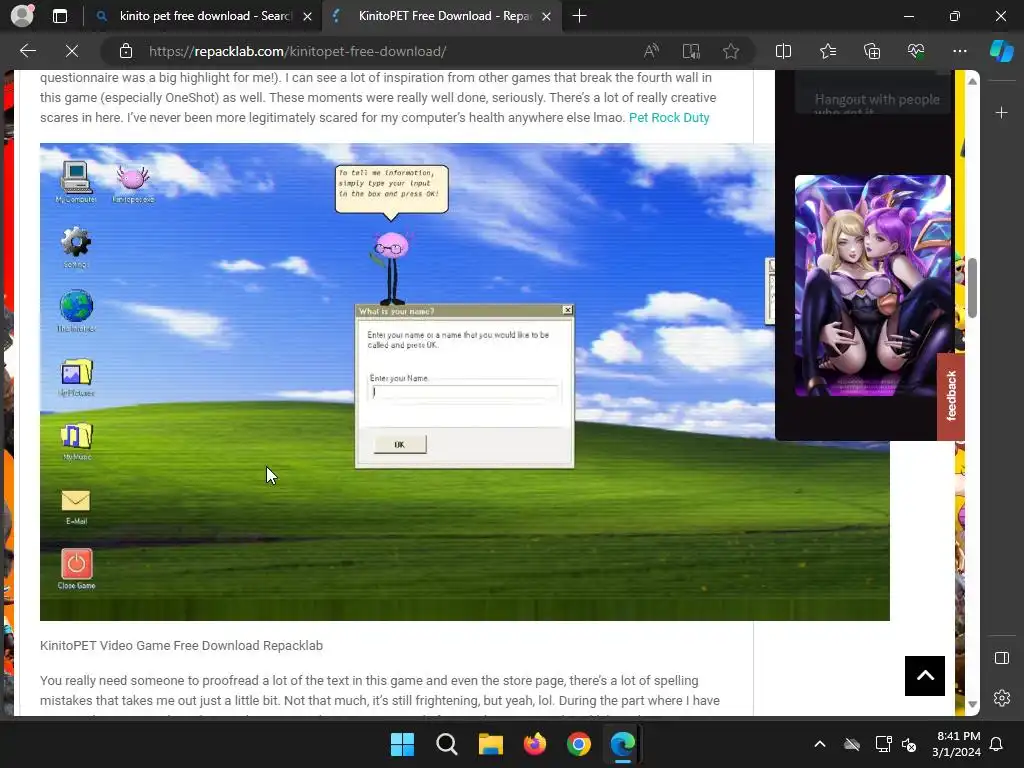This screenshot has width=1024, height=768.
Task: Click the page scrollbar thumb
Action: (x=972, y=287)
